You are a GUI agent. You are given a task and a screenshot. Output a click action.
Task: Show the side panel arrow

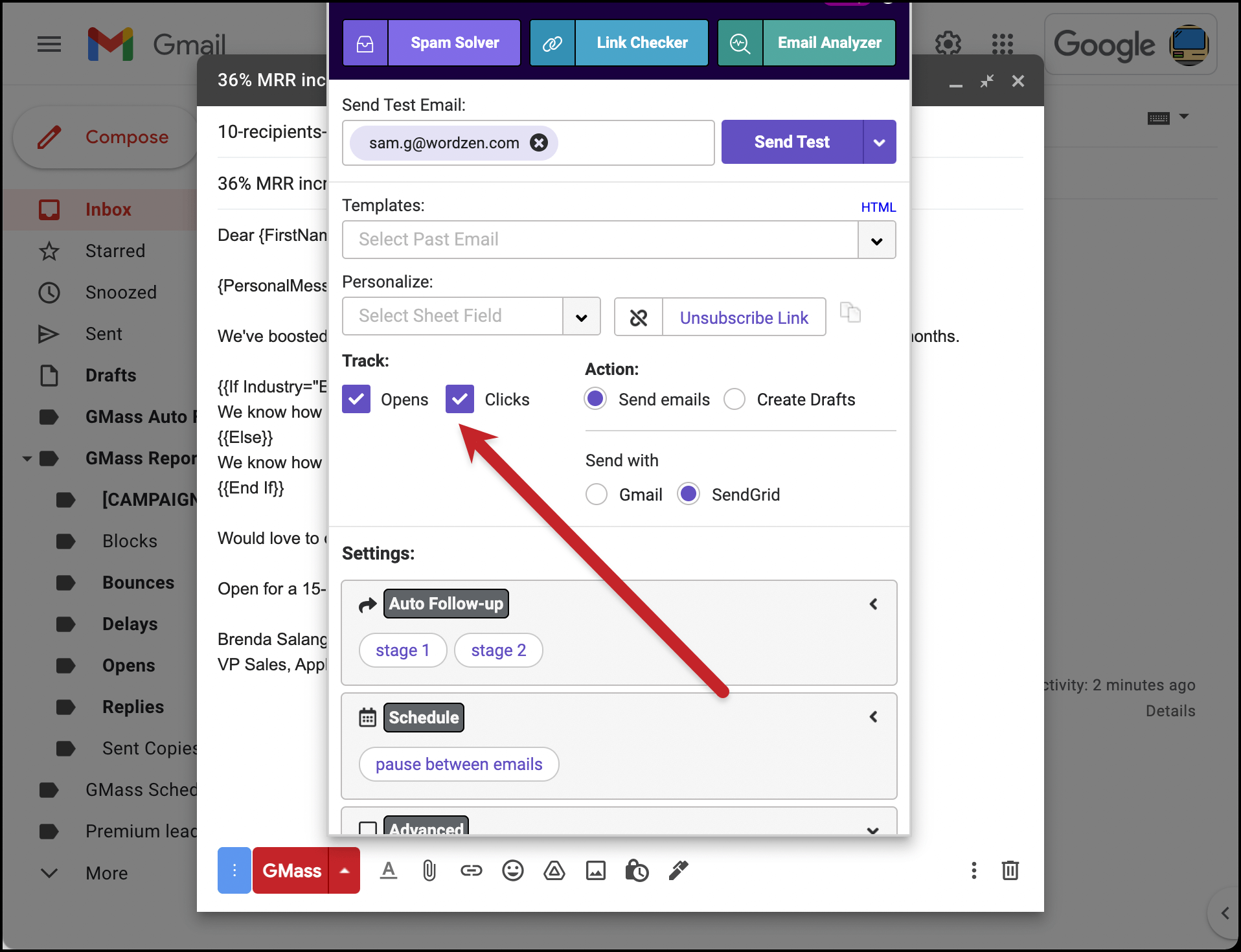point(1225,913)
